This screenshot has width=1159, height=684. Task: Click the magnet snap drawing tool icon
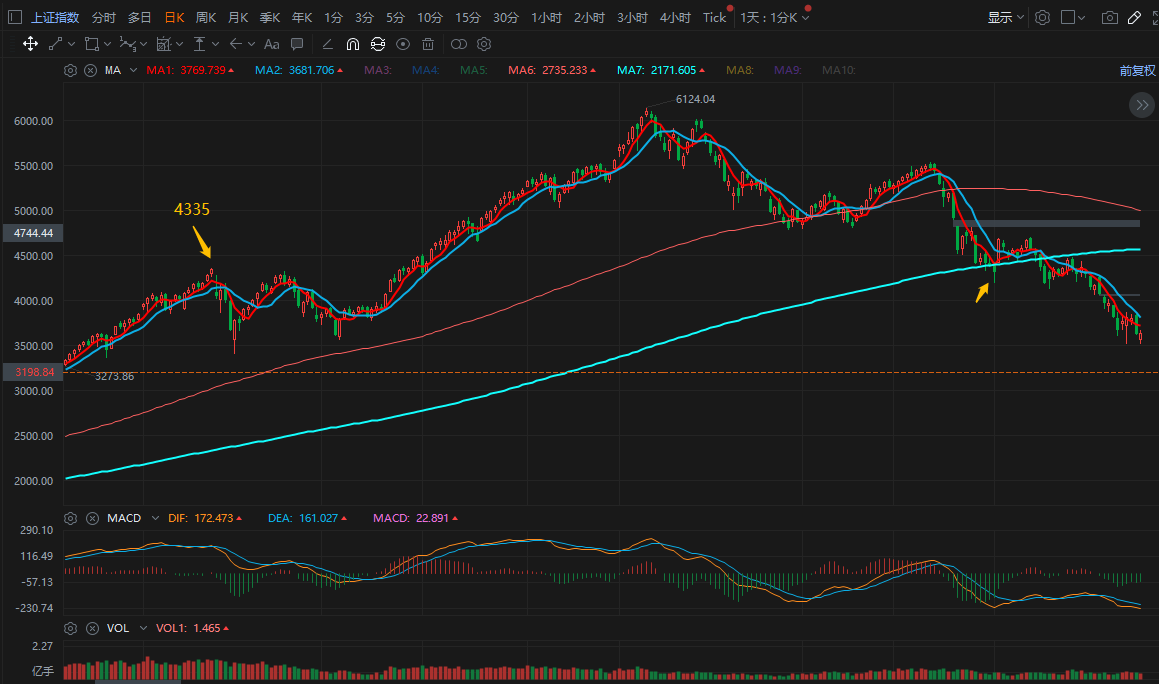click(353, 44)
